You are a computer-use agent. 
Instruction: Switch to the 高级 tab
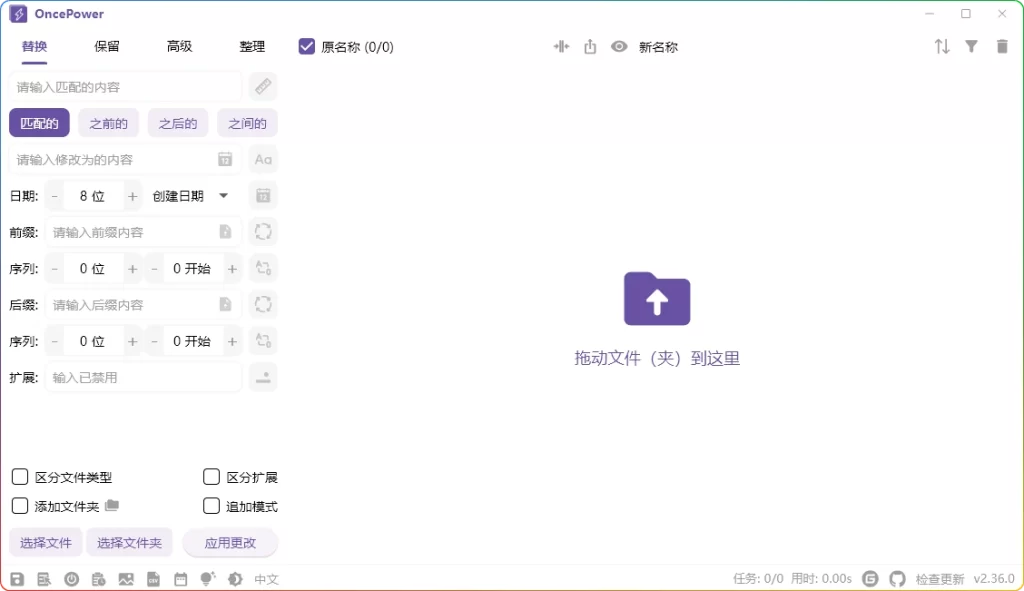[179, 46]
